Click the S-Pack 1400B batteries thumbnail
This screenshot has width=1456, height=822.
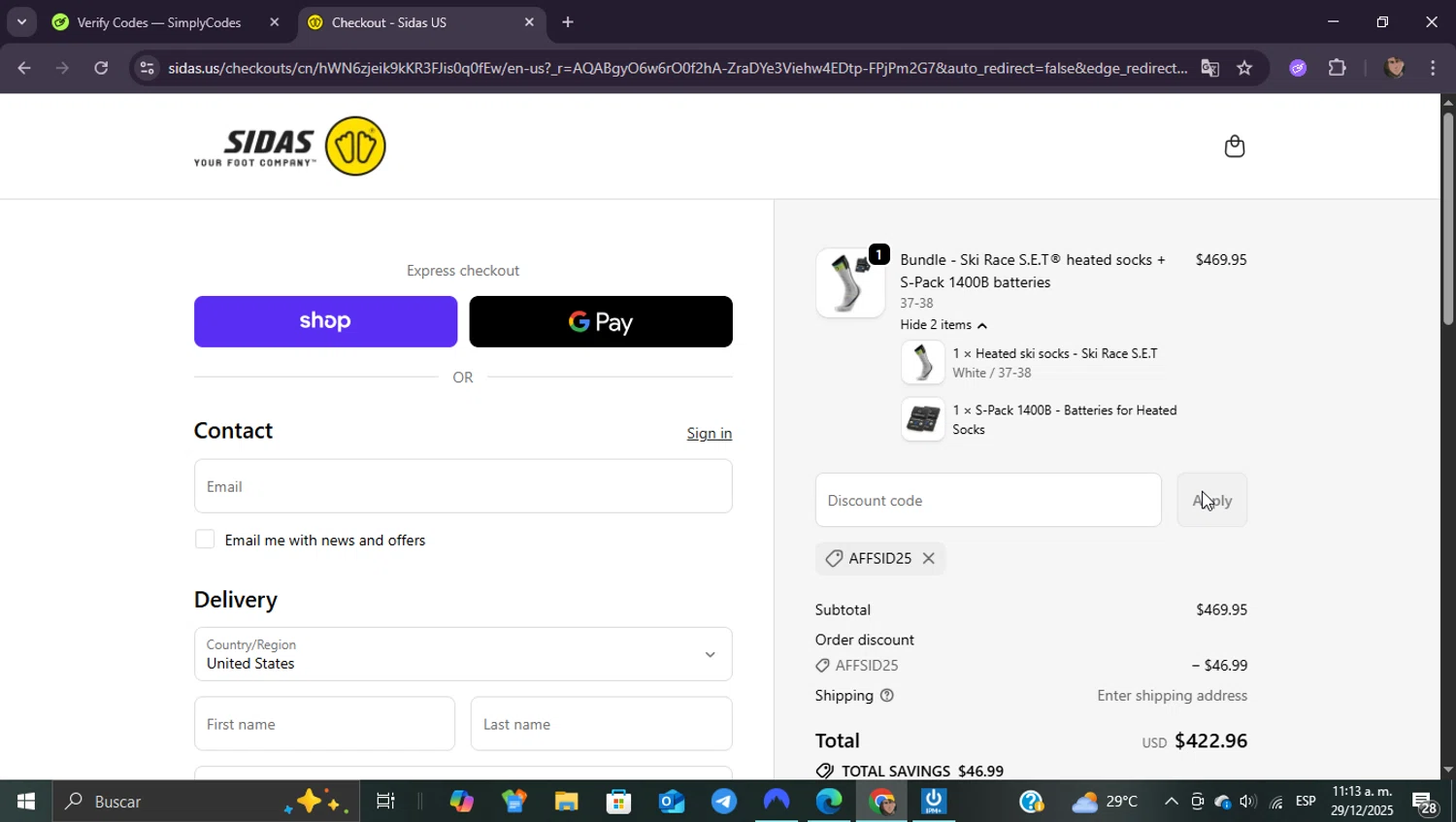[x=922, y=419]
